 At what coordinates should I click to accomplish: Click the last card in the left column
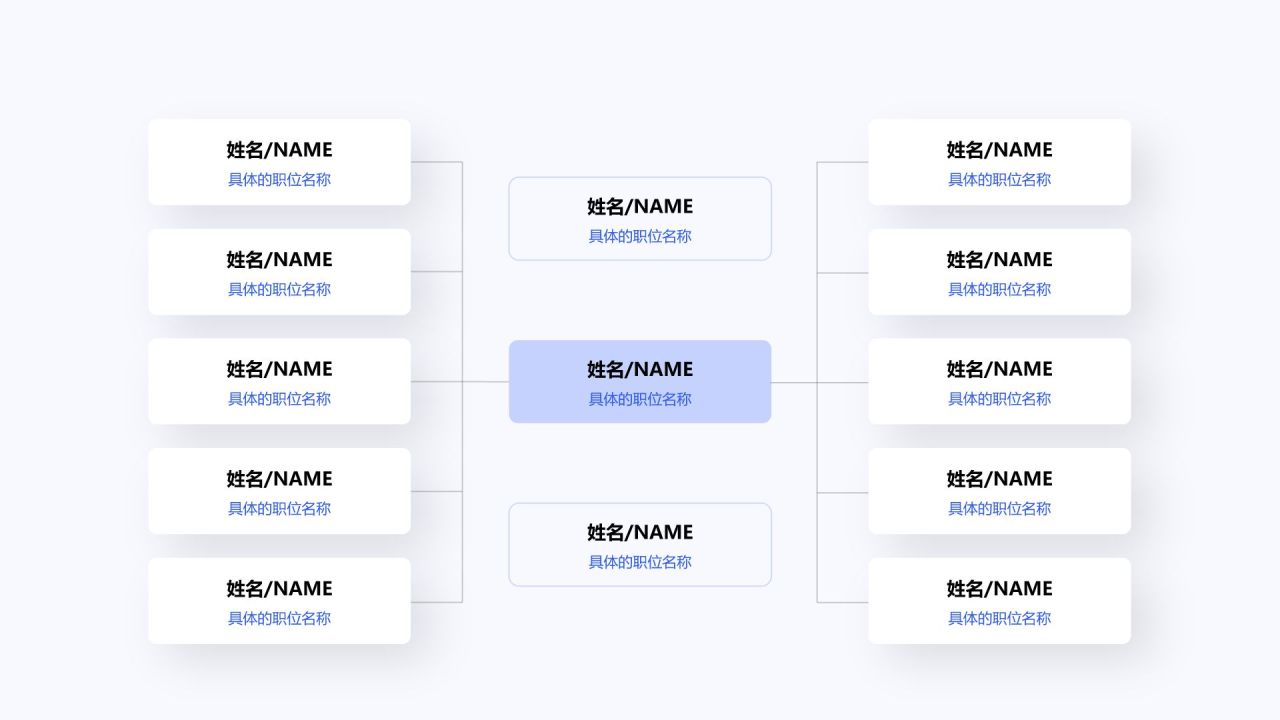(279, 601)
